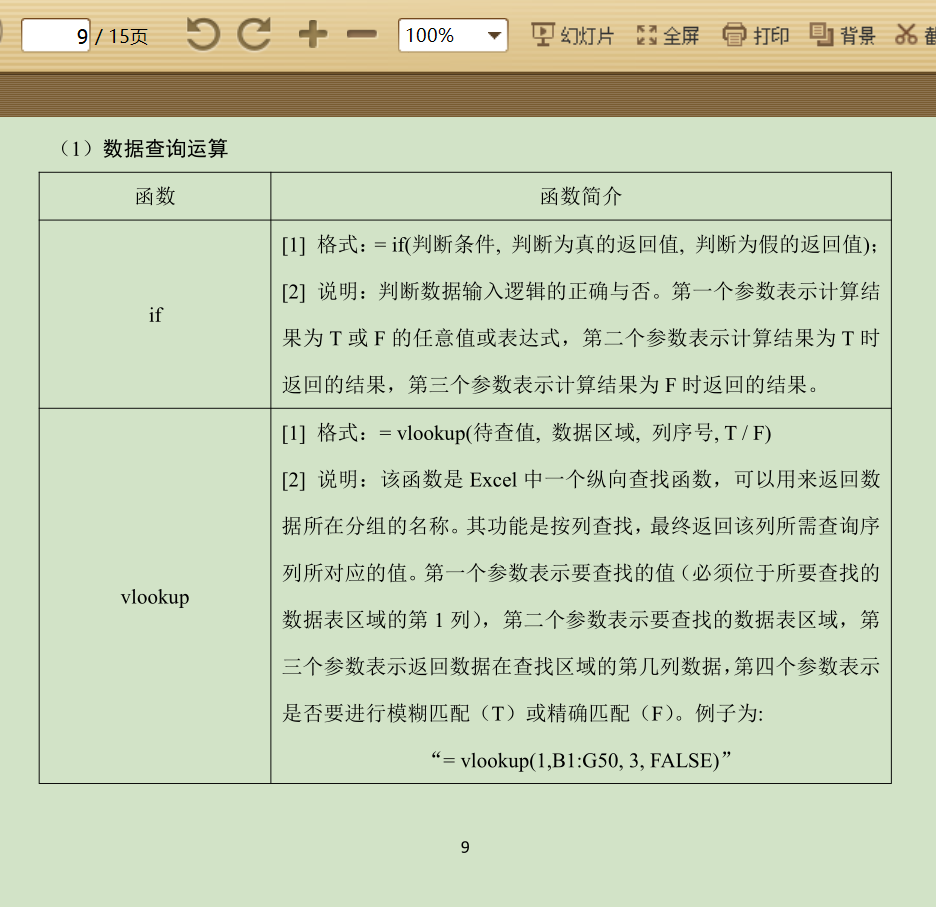
Task: Start 幻灯片 slideshow mode
Action: click(x=572, y=35)
